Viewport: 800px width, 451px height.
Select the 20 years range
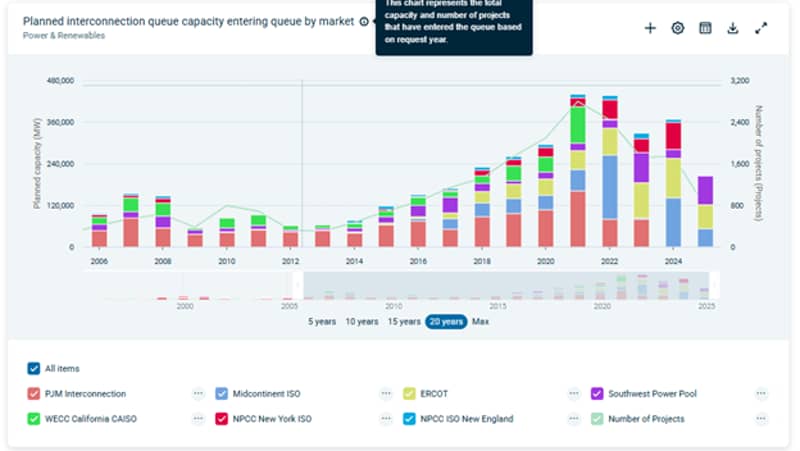click(x=446, y=321)
